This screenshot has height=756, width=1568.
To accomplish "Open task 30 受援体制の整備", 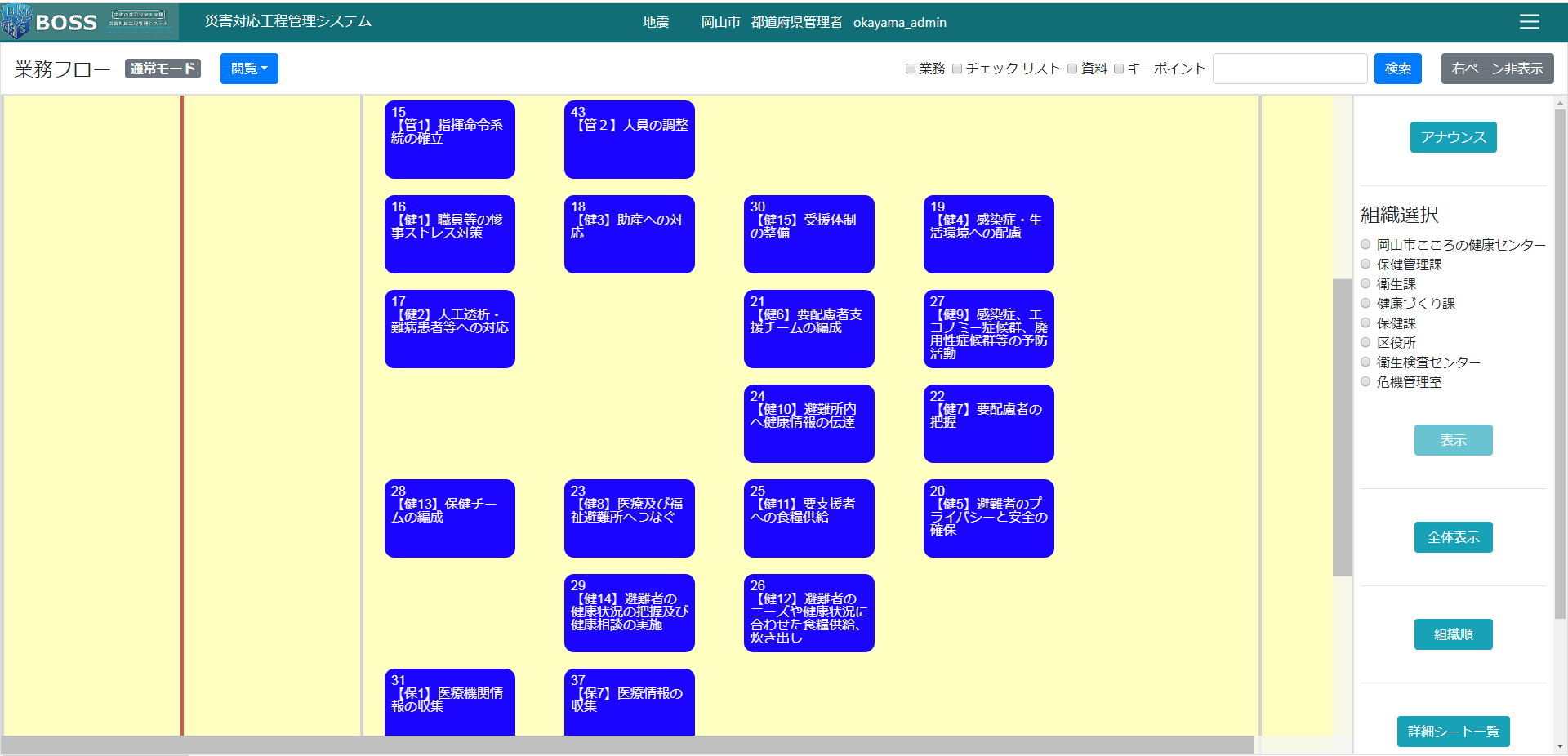I will [808, 234].
